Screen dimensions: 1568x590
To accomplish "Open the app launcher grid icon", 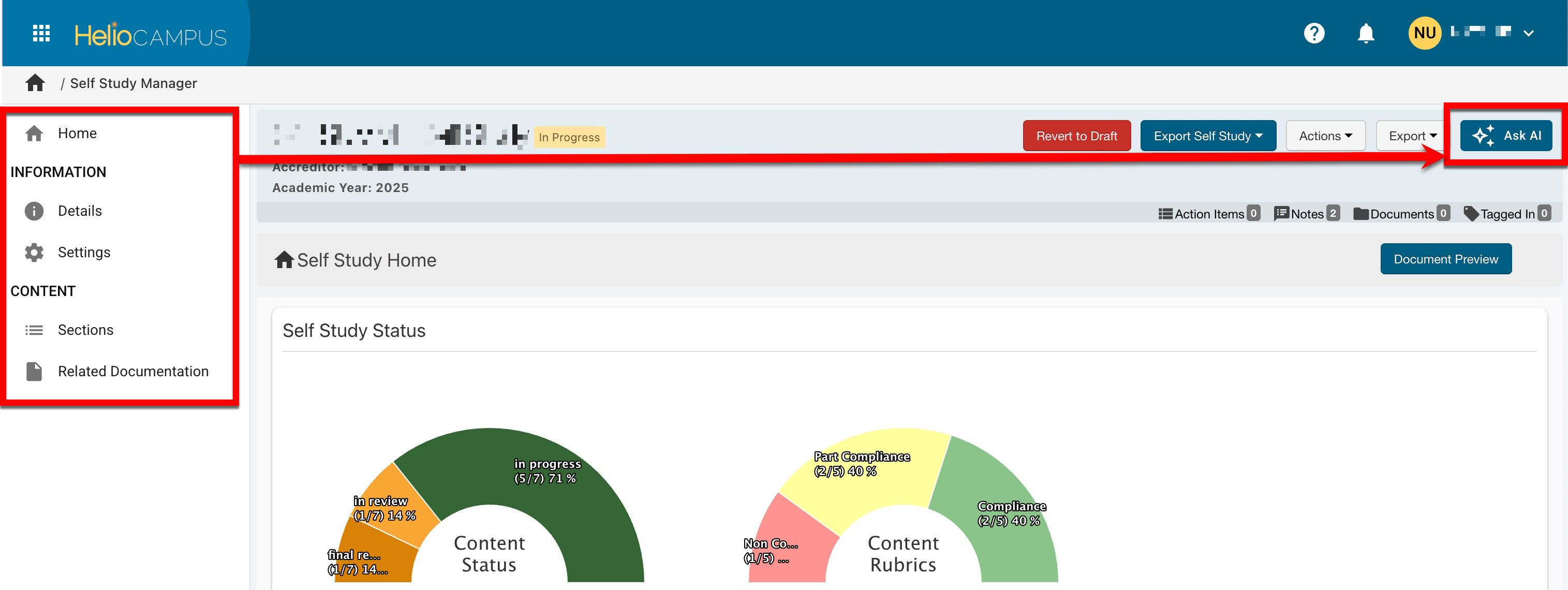I will pos(41,33).
